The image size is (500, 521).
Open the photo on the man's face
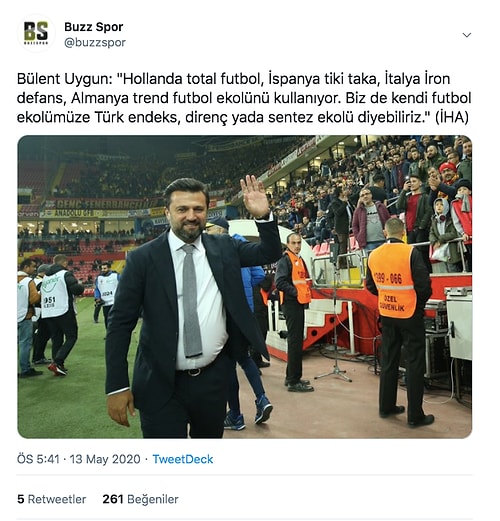[x=187, y=212]
